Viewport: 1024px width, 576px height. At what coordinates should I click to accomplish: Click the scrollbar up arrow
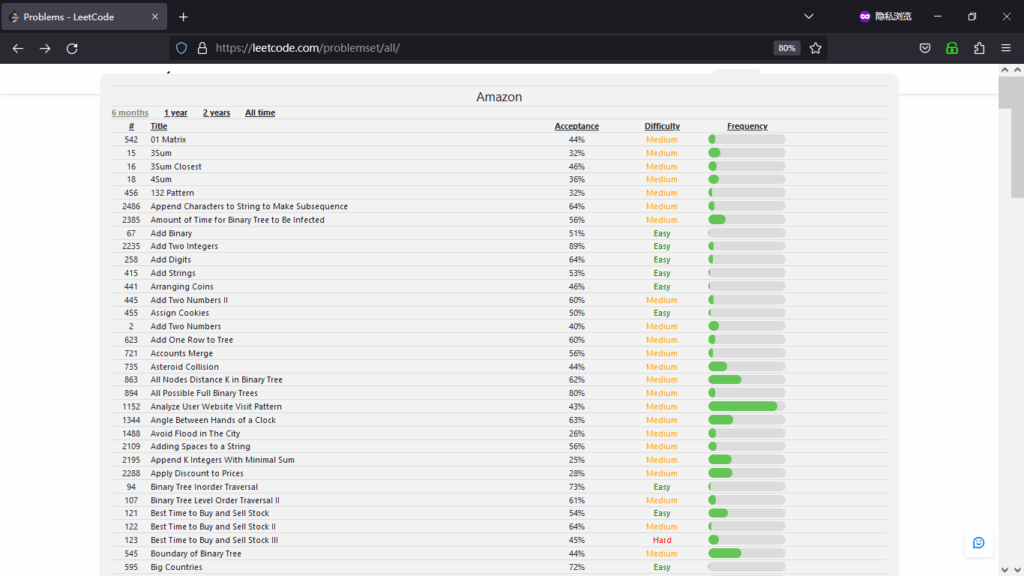tap(1017, 70)
